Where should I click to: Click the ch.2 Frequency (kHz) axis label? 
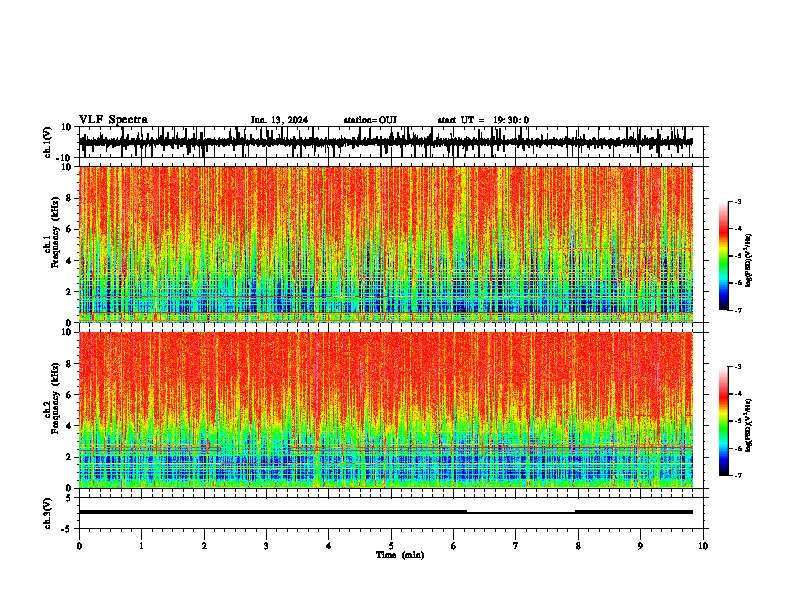[51, 398]
